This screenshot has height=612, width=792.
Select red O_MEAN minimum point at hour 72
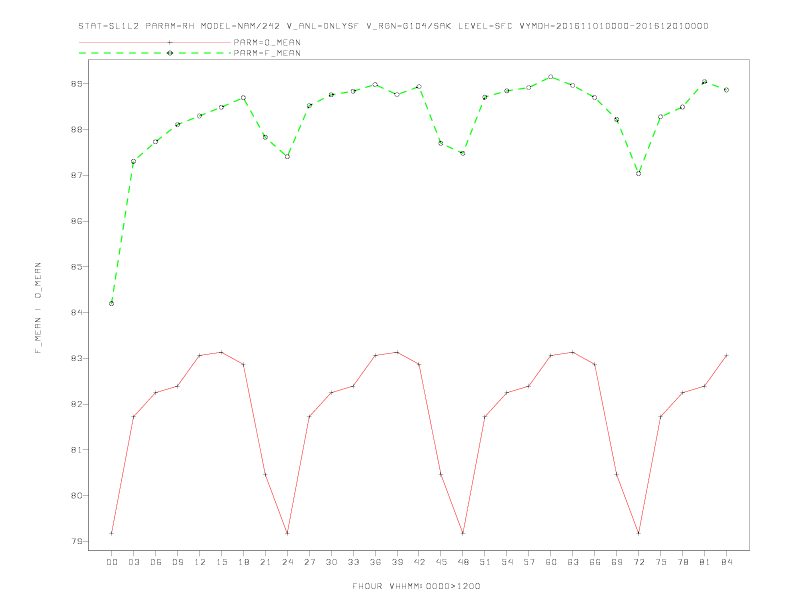point(638,533)
